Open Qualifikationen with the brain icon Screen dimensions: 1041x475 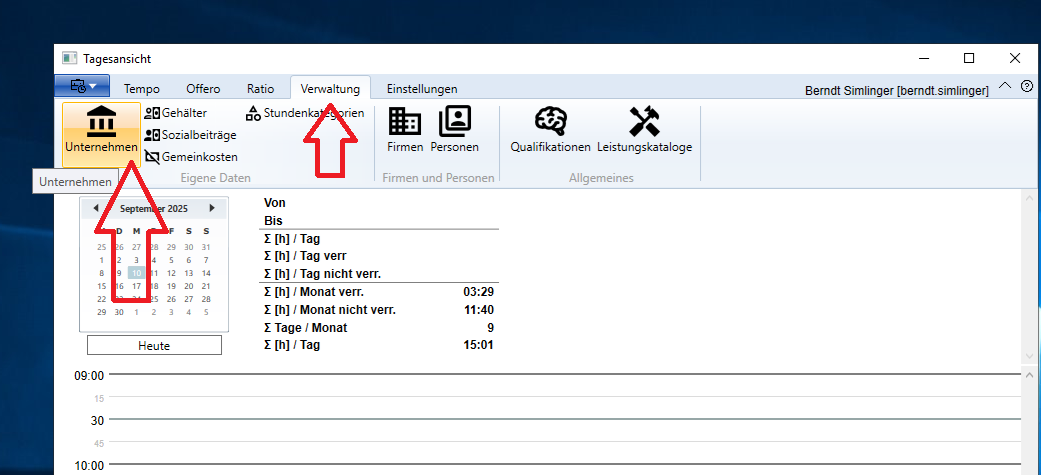pyautogui.click(x=550, y=131)
